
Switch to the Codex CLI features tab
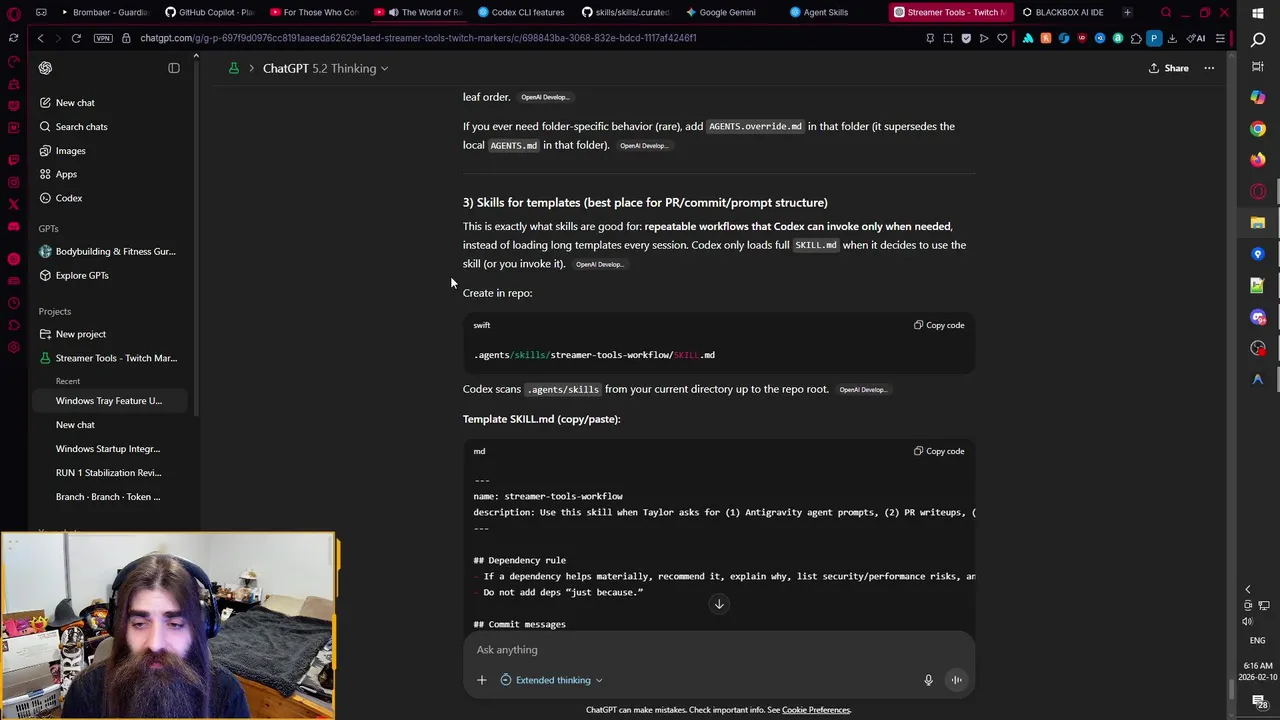point(521,12)
